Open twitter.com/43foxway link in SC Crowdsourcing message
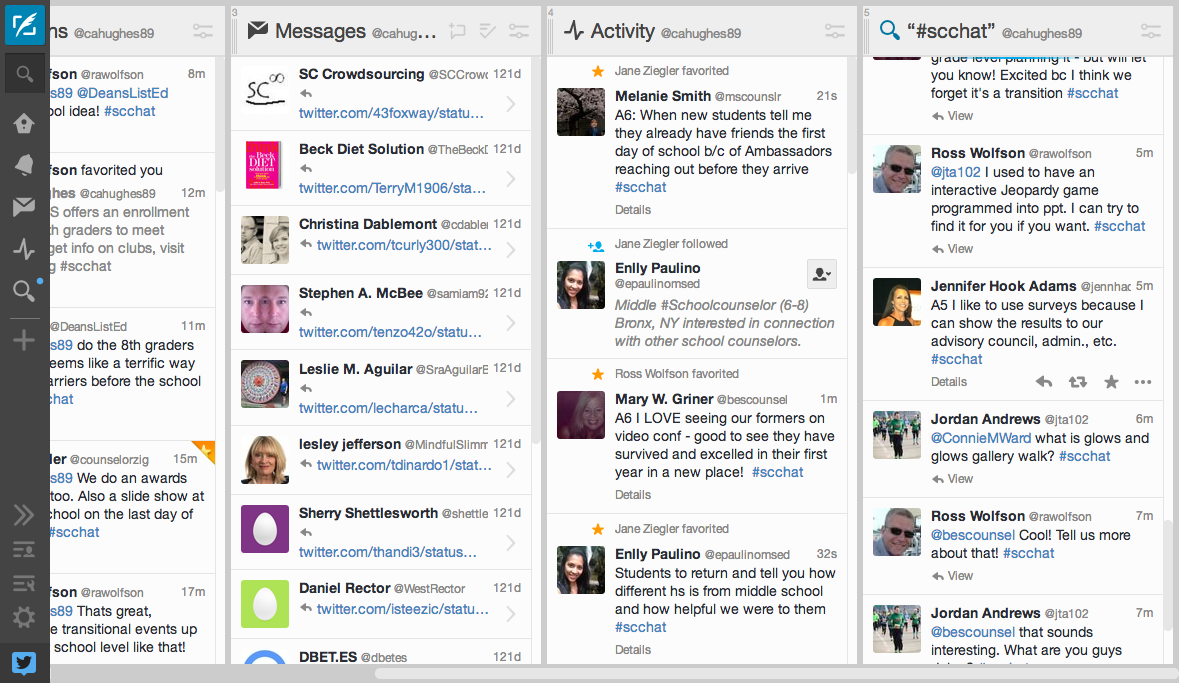 point(391,113)
